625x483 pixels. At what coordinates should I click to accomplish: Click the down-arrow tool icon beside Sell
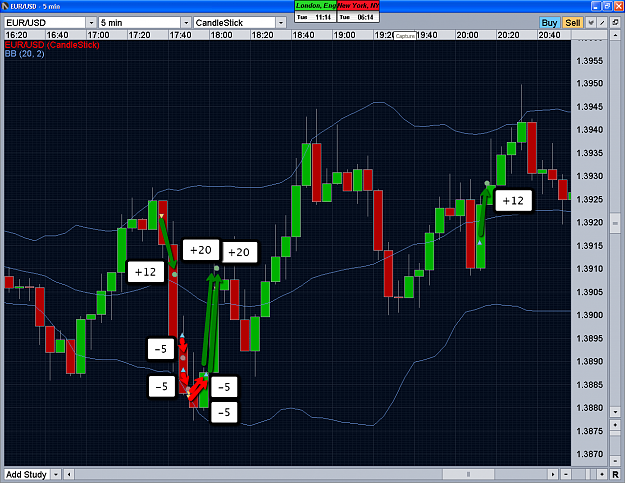[591, 23]
